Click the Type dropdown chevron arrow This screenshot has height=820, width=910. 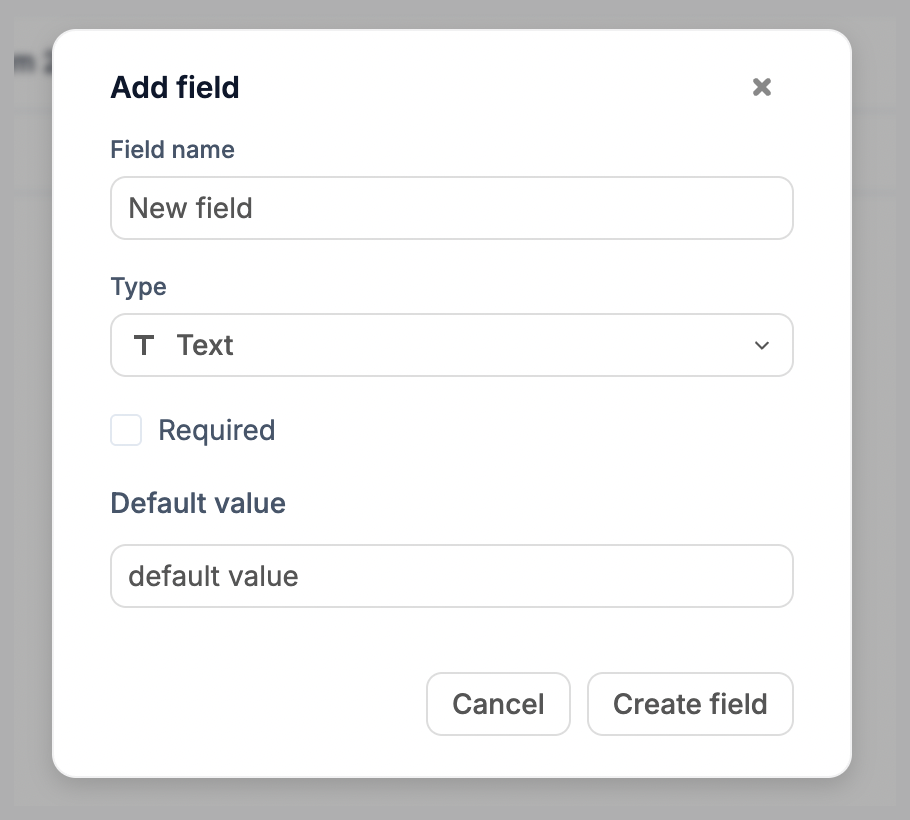click(762, 346)
